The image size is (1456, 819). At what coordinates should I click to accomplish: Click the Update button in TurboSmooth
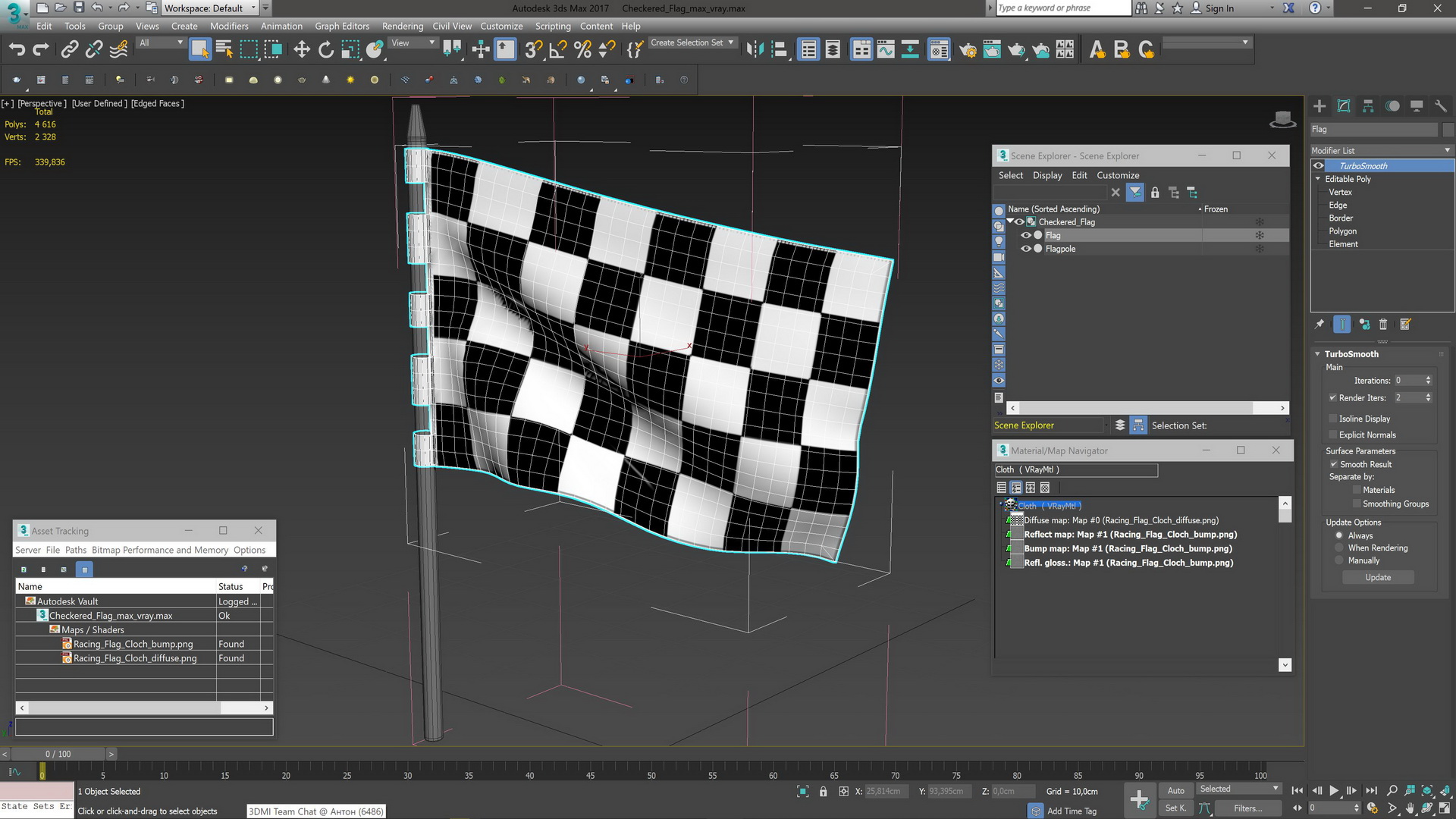coord(1378,577)
